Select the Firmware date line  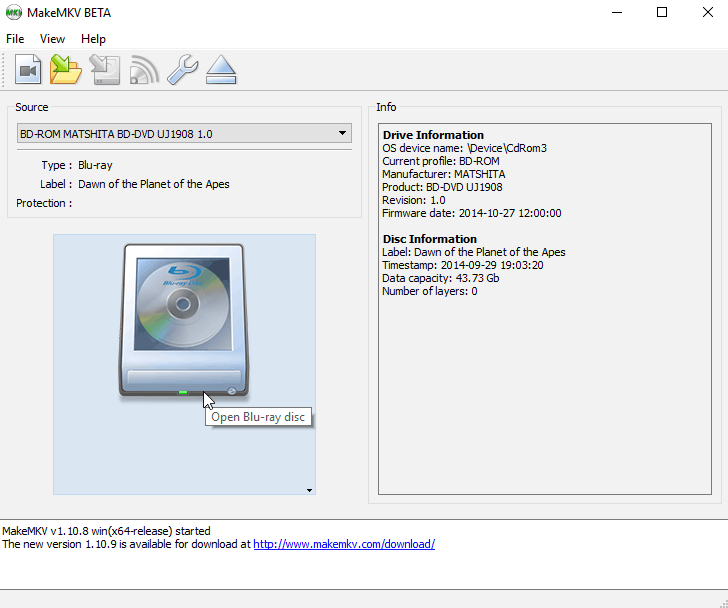[472, 213]
